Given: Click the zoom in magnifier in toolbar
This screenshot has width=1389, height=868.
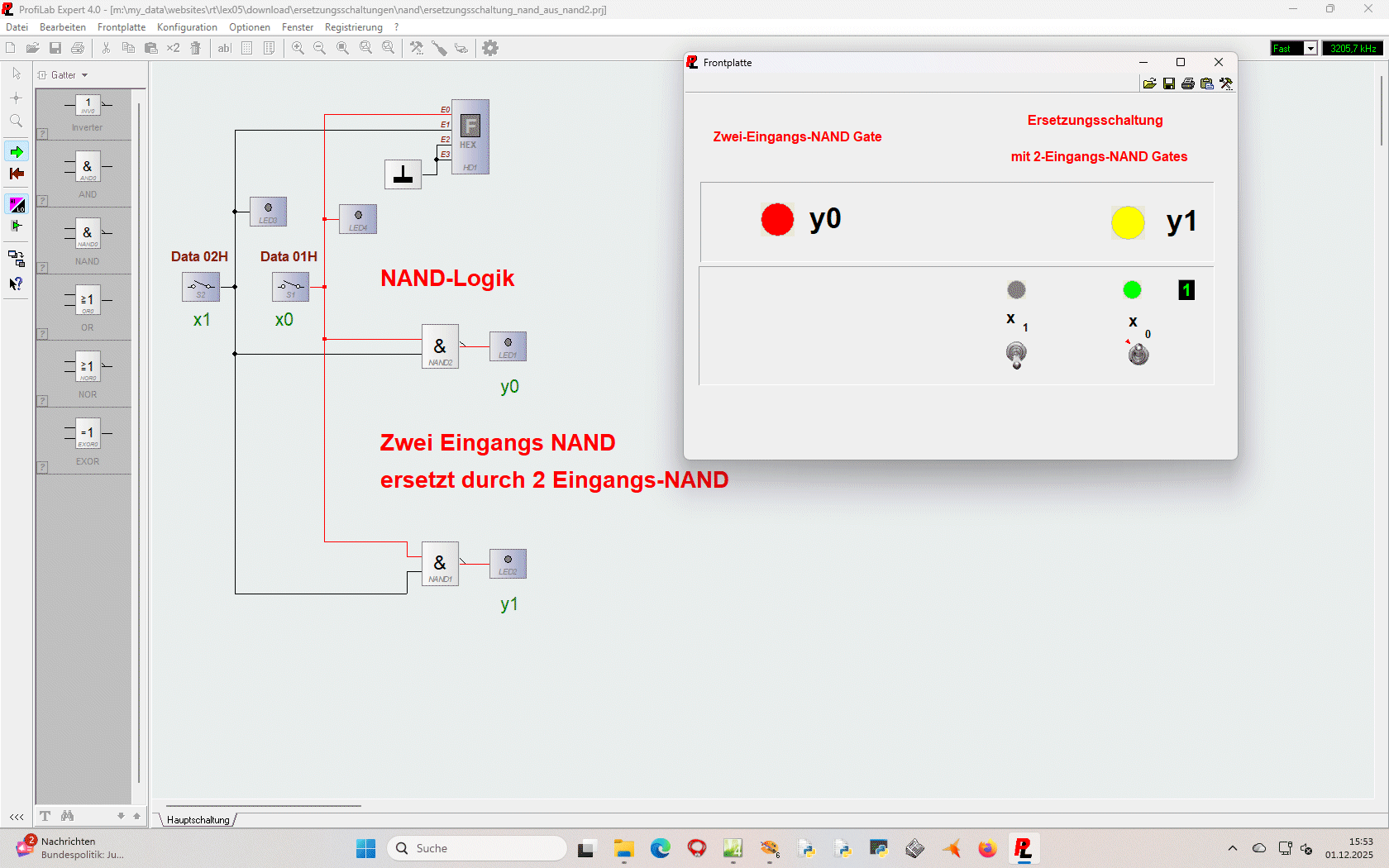Looking at the screenshot, I should pos(298,49).
